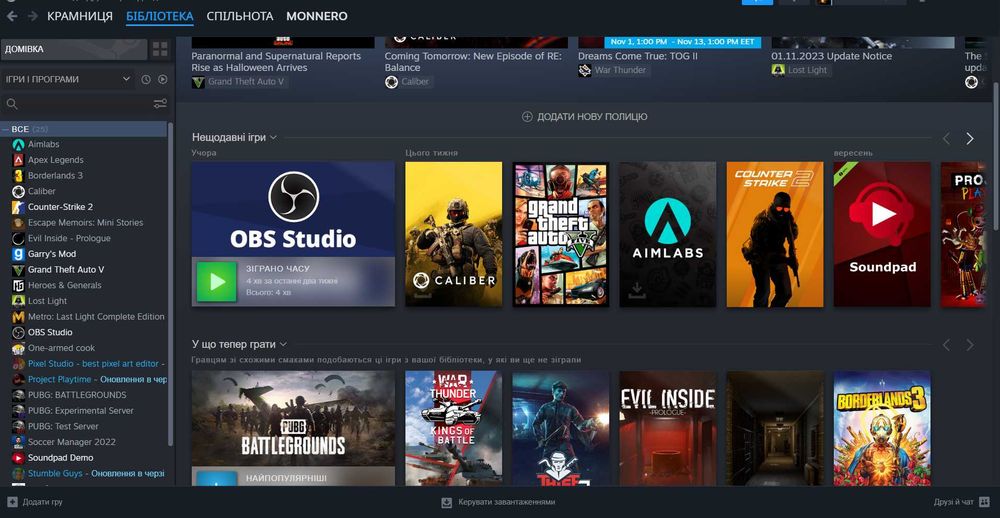The height and width of the screenshot is (518, 1000).
Task: Launch OBS Studio with green play button
Action: click(216, 281)
